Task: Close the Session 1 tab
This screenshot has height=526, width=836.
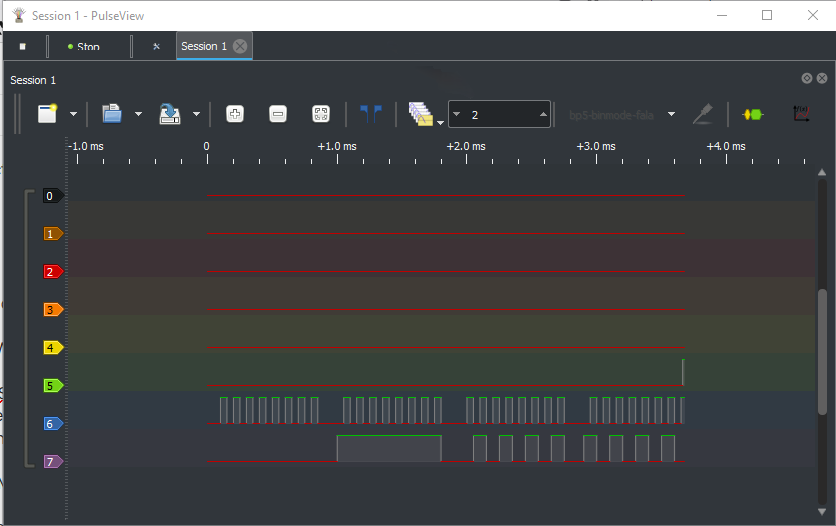Action: 240,46
